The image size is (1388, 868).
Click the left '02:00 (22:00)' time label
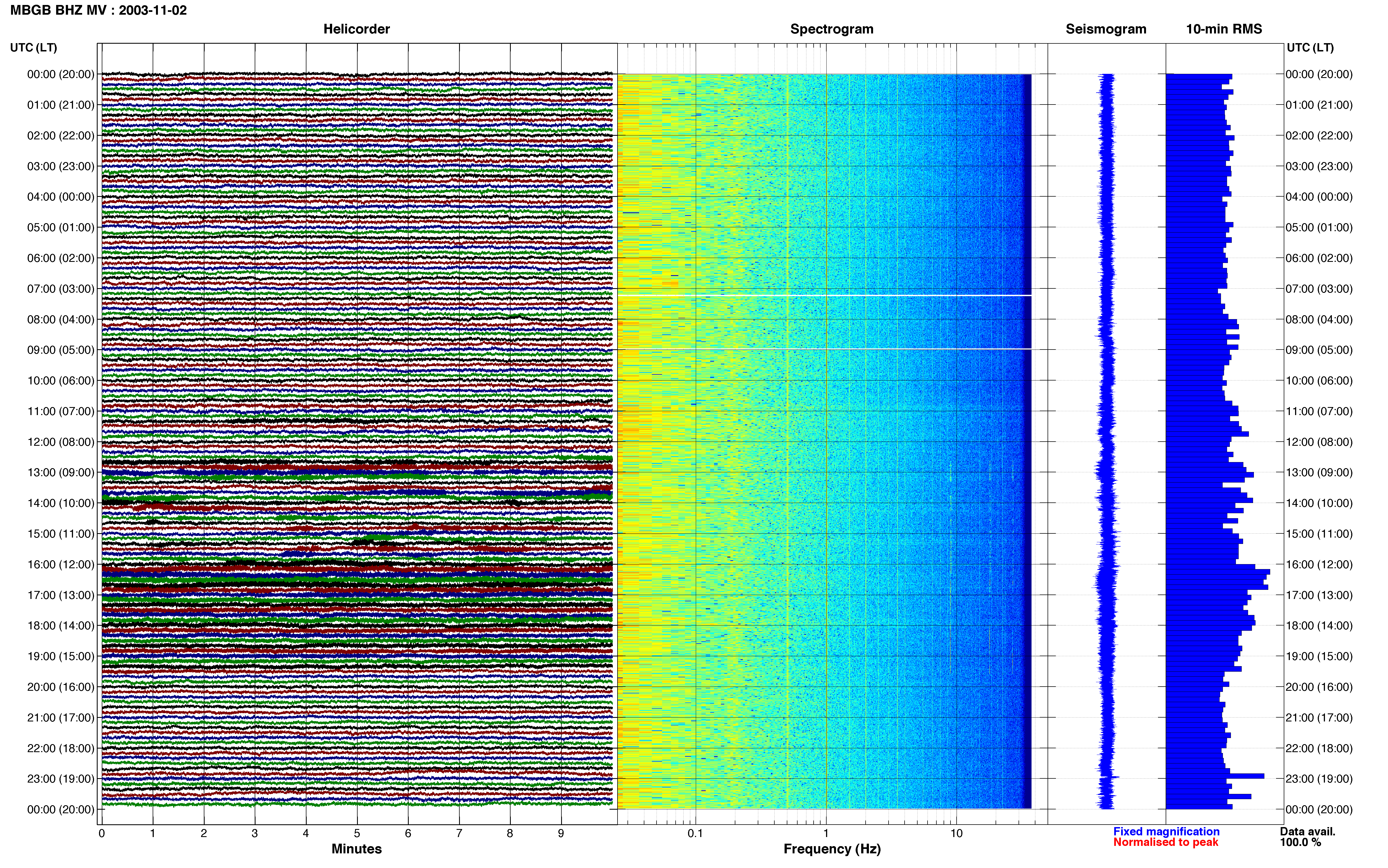(61, 135)
